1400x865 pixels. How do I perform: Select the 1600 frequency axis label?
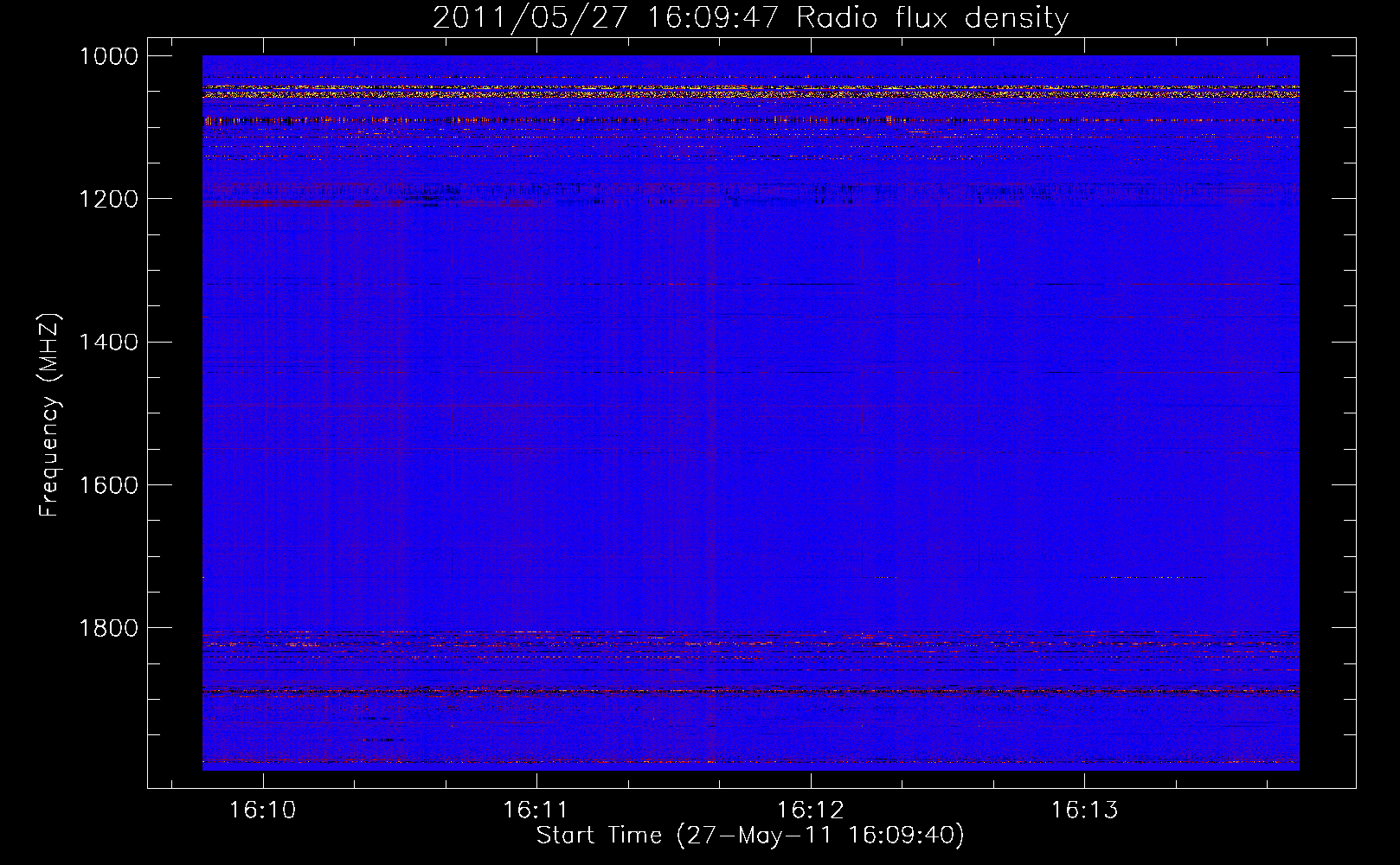[109, 485]
